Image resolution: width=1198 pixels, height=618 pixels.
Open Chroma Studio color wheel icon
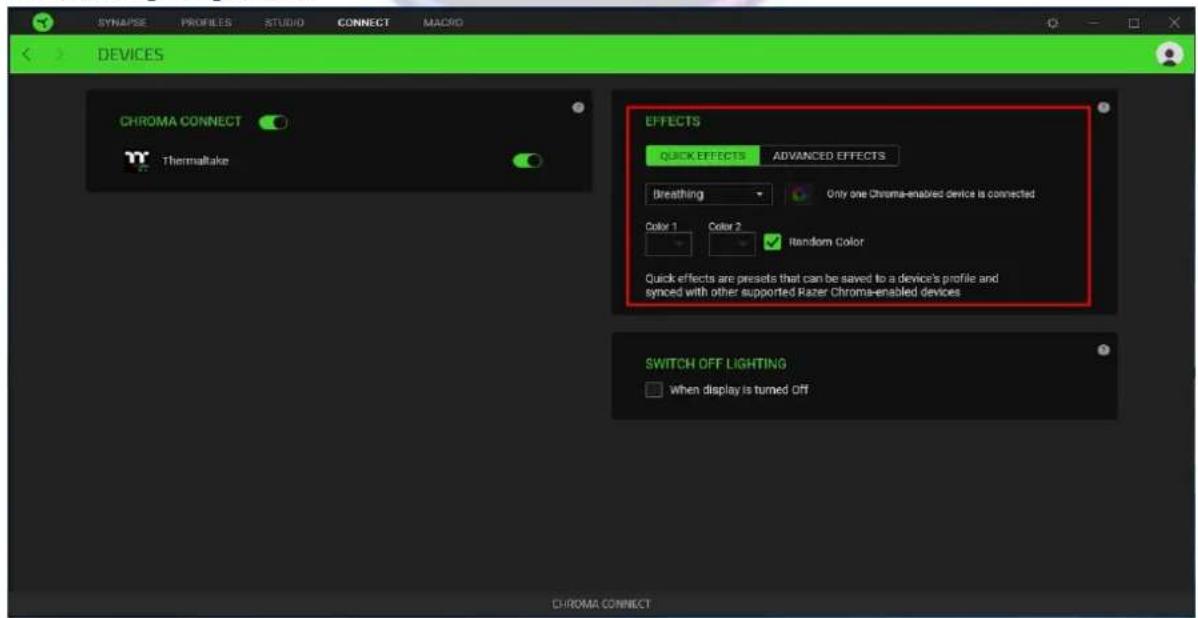[799, 194]
